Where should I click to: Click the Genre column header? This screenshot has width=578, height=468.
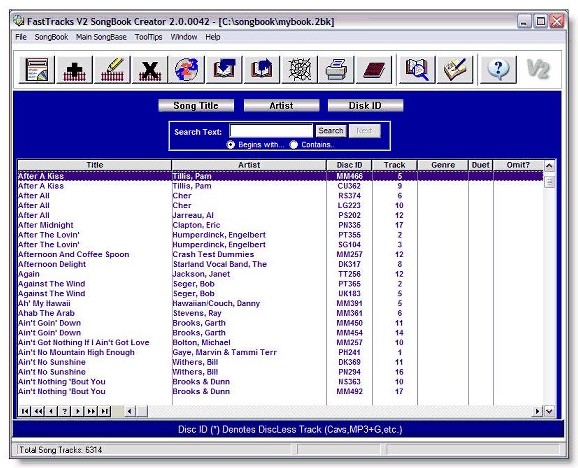(x=443, y=165)
